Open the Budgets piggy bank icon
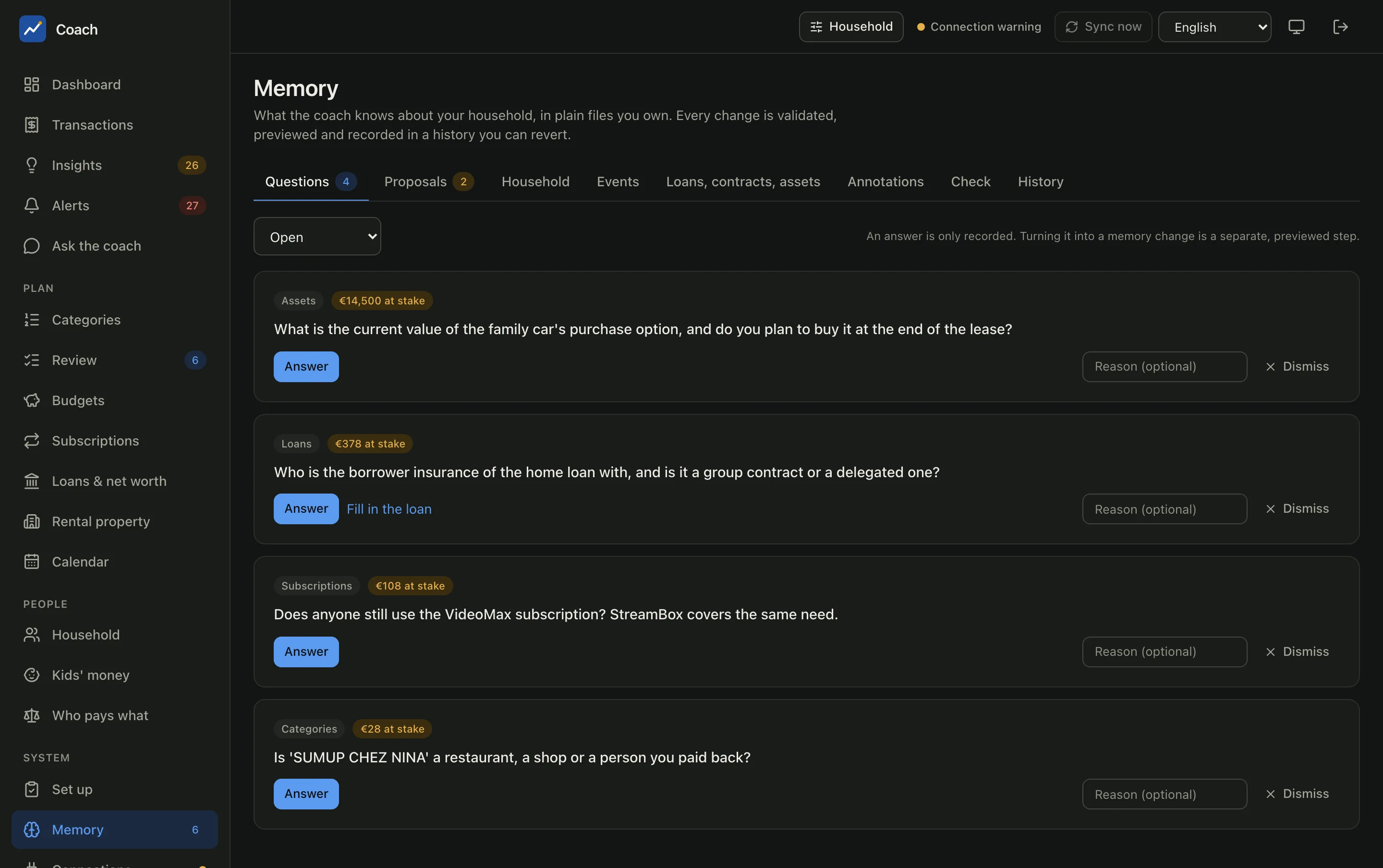1383x868 pixels. [x=32, y=400]
